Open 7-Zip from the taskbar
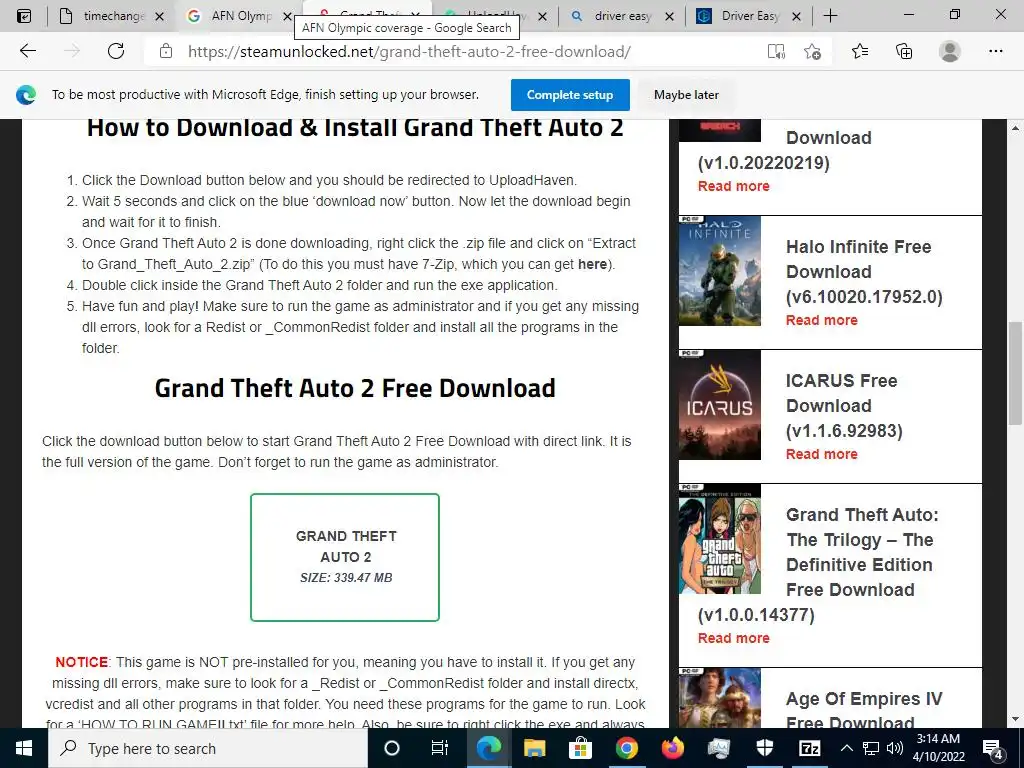Viewport: 1024px width, 768px height. 810,748
